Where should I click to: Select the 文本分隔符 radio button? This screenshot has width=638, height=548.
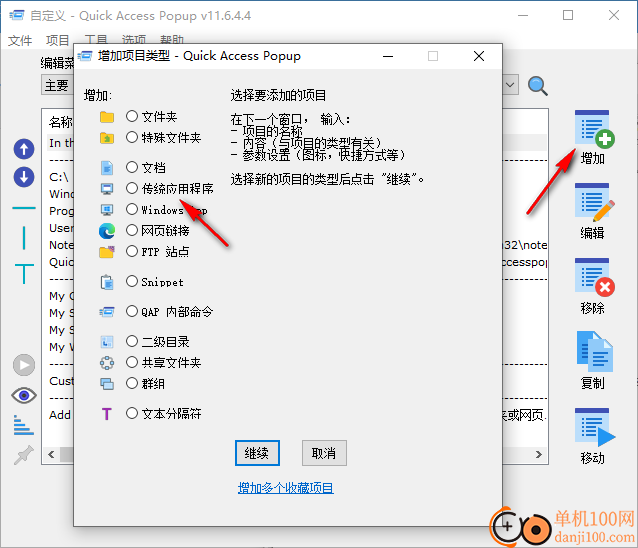[131, 413]
